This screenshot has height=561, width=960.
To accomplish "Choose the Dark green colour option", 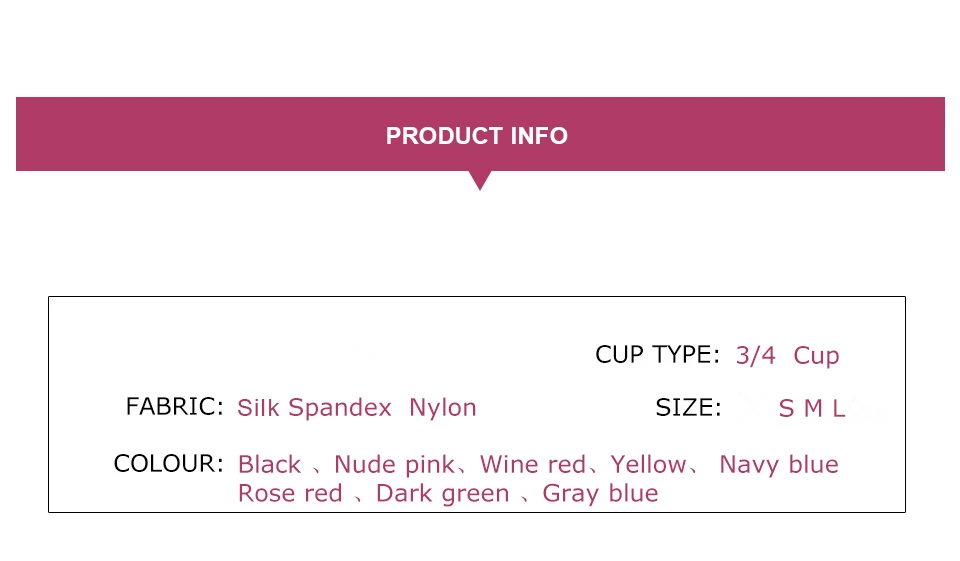I will pos(443,494).
